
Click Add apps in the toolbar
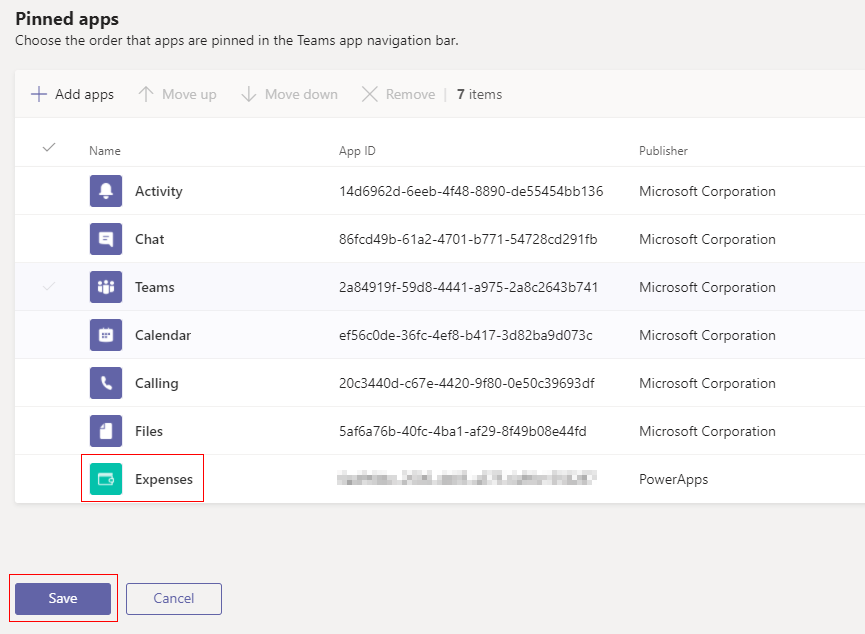72,94
